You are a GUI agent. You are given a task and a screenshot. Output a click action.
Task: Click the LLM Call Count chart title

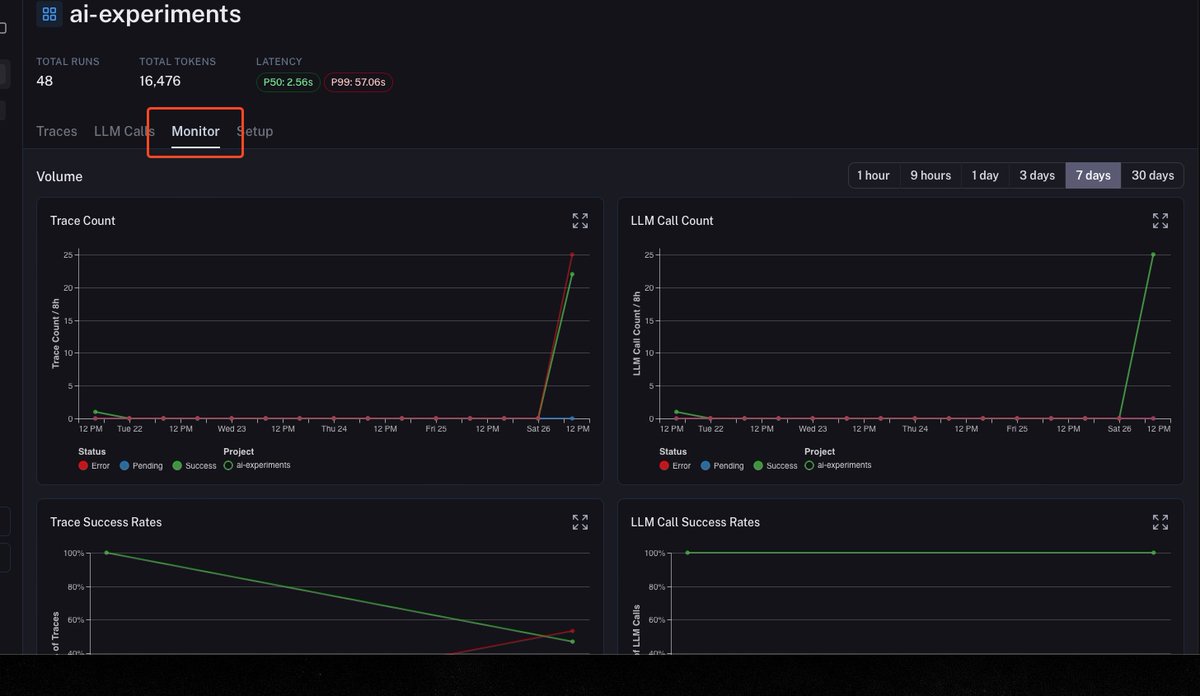coord(672,221)
